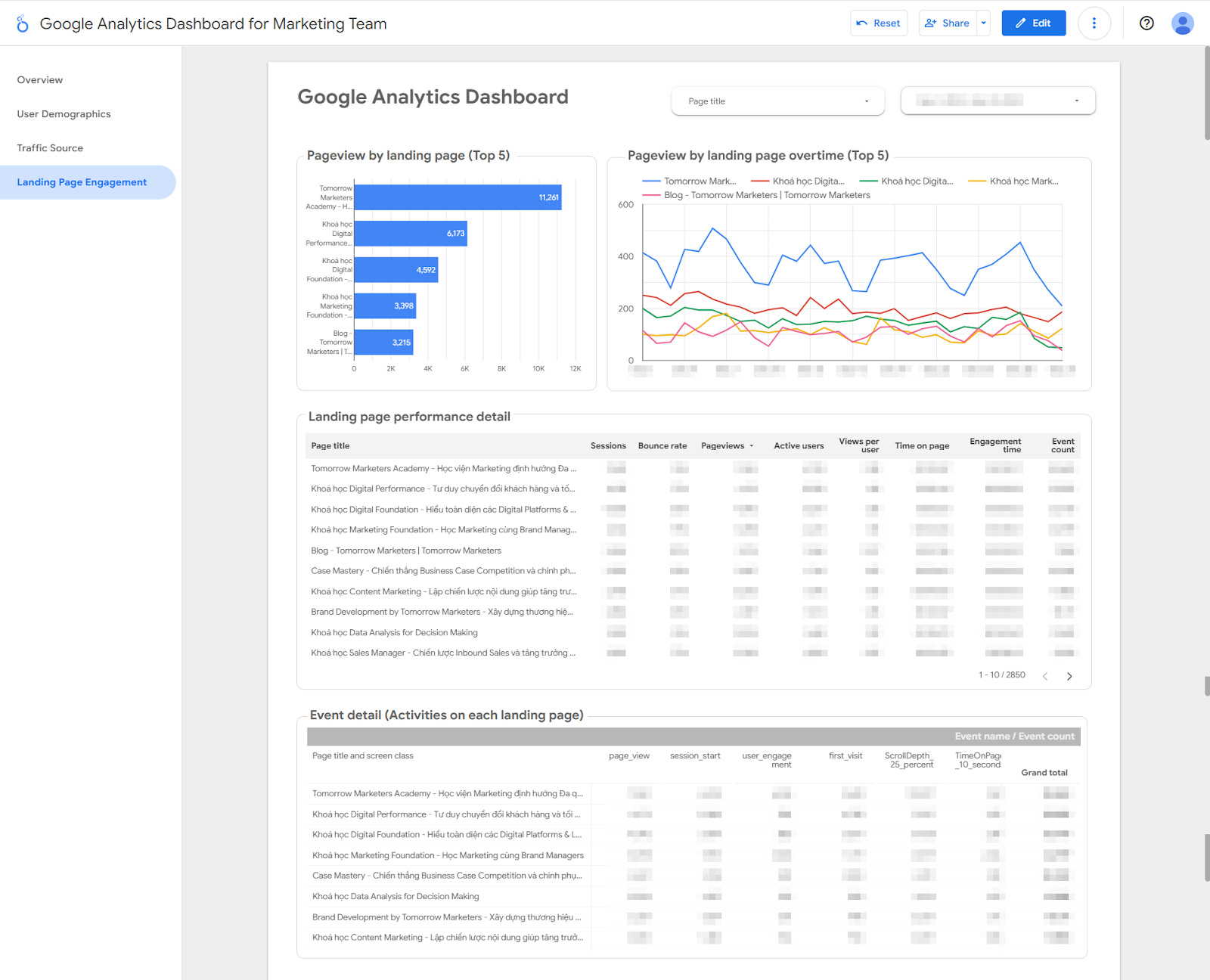Switch to the Overview page
The height and width of the screenshot is (980, 1210).
pos(40,79)
